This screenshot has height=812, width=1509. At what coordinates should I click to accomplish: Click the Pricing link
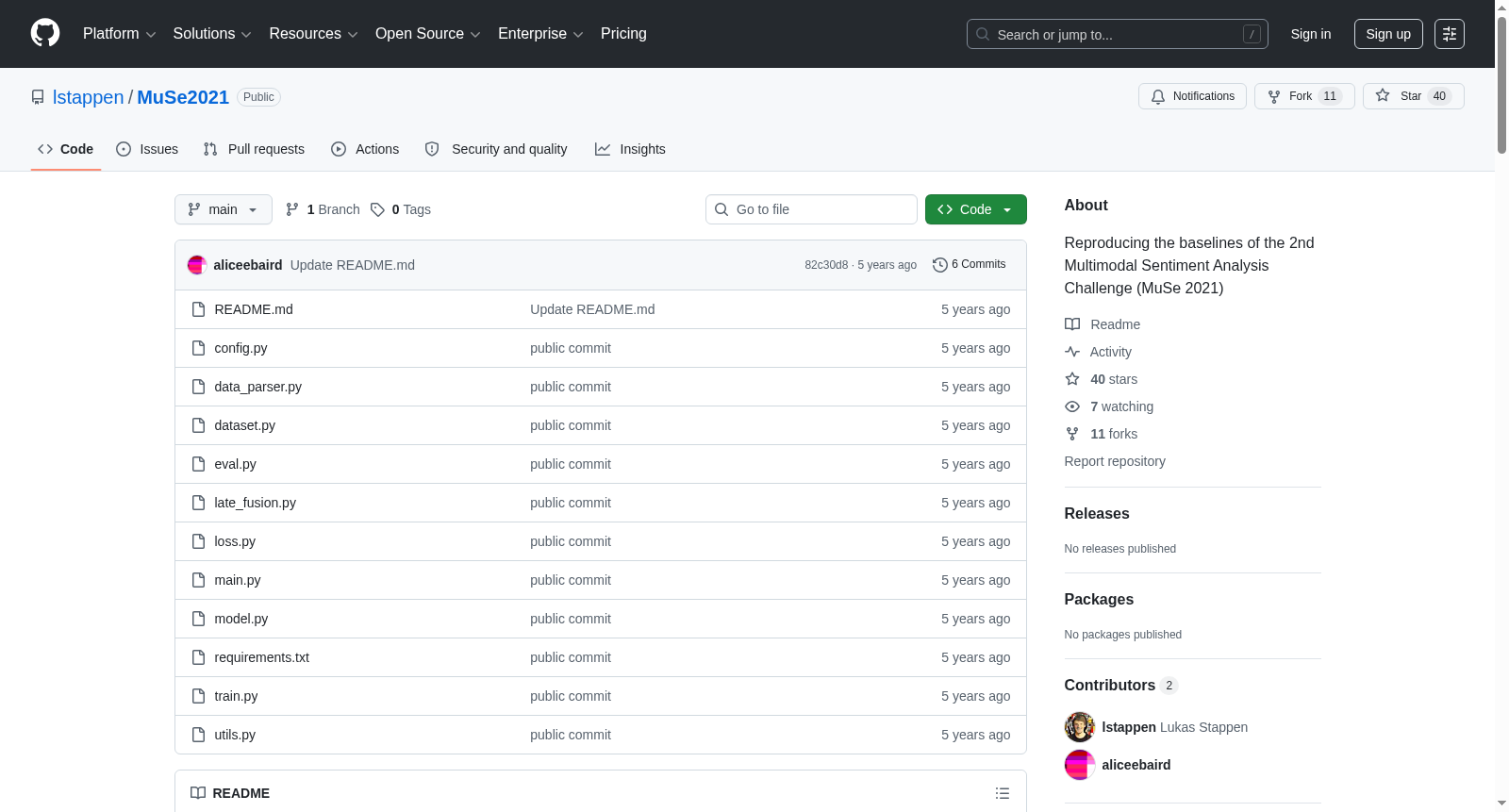[x=623, y=34]
